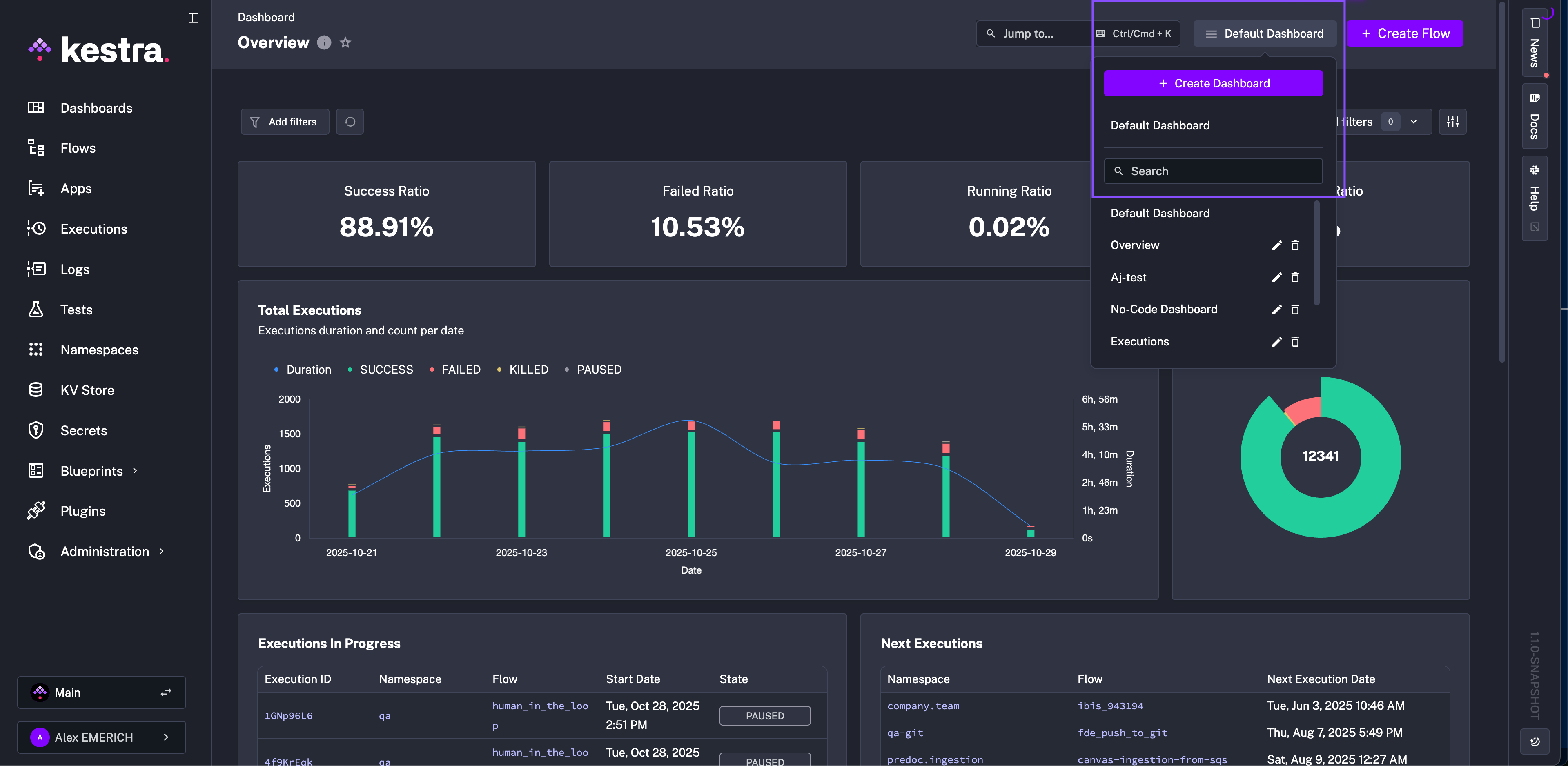Expand the Blueprints menu in the sidebar
The image size is (1568, 766).
(92, 470)
